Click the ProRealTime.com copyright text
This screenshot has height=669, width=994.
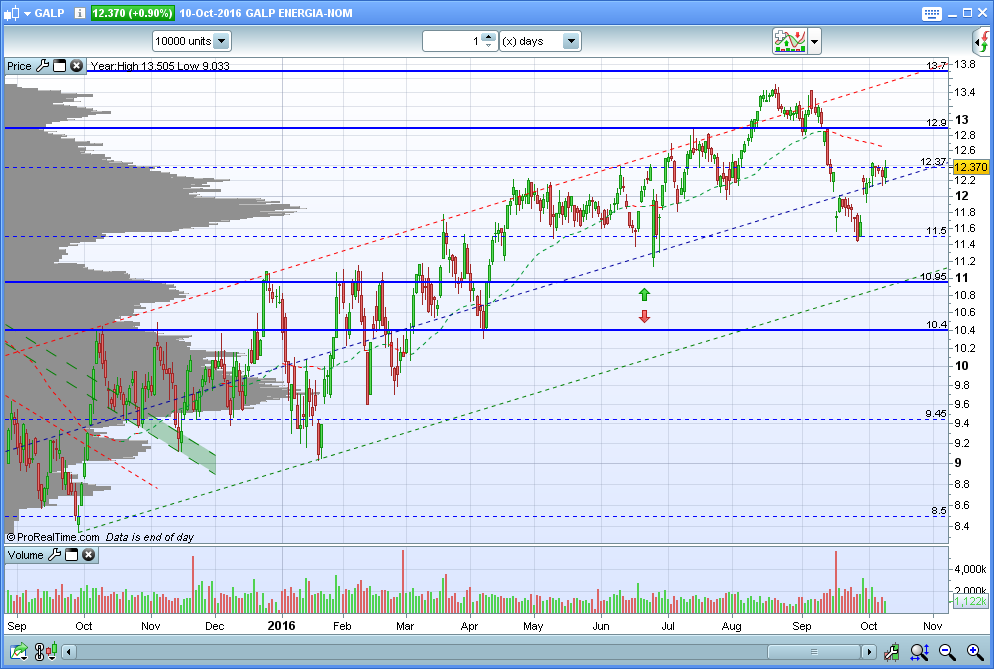coord(53,537)
